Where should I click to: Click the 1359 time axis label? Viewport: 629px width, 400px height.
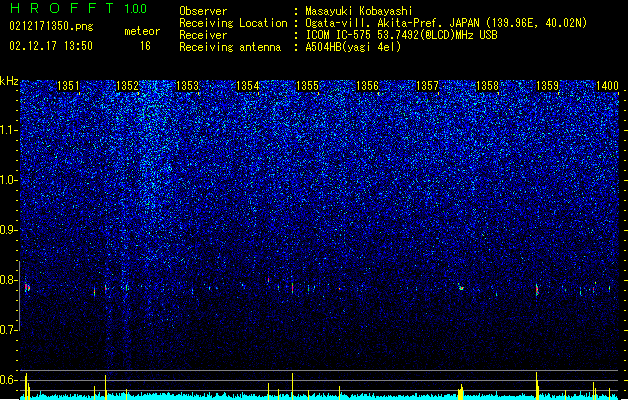click(547, 86)
